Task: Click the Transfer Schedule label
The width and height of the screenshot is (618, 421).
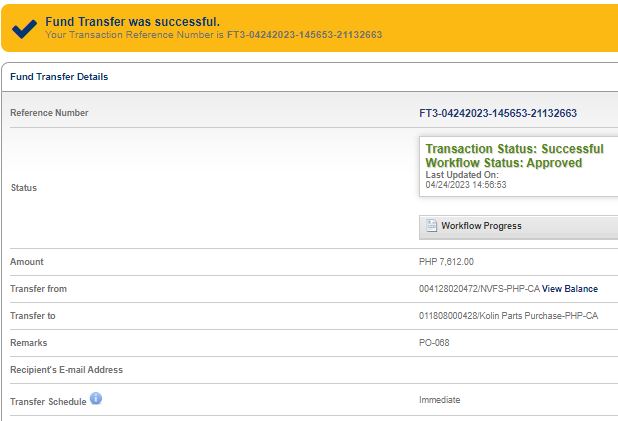Action: click(x=47, y=401)
